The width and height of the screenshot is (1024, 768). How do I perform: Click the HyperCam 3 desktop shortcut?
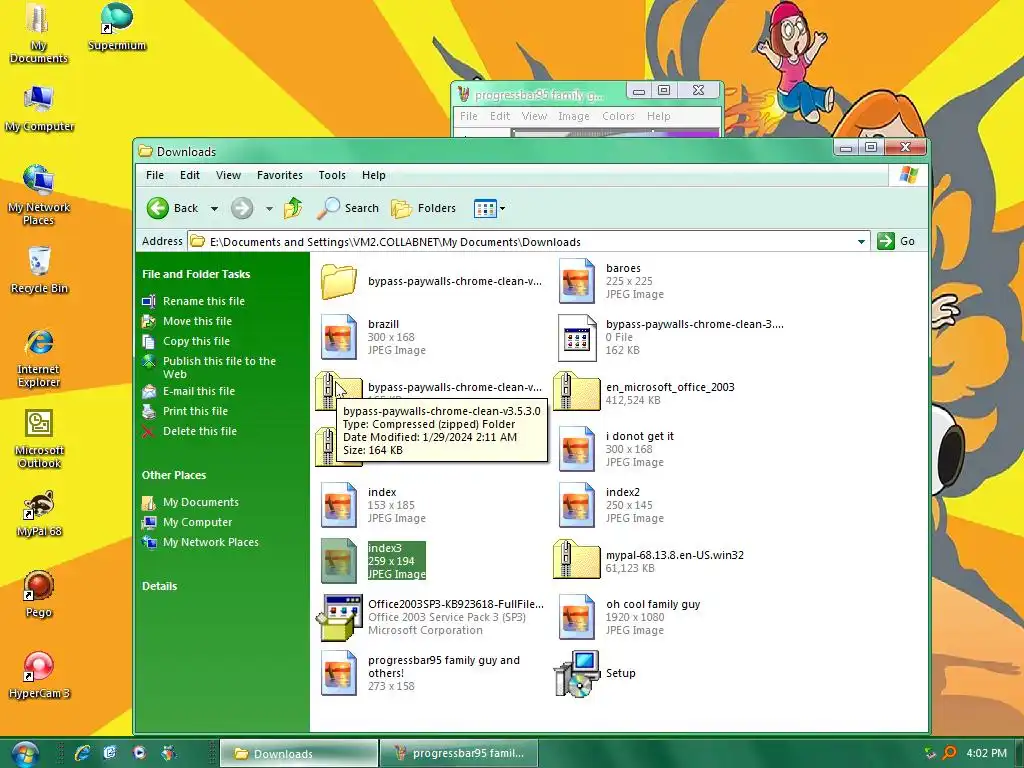point(39,675)
